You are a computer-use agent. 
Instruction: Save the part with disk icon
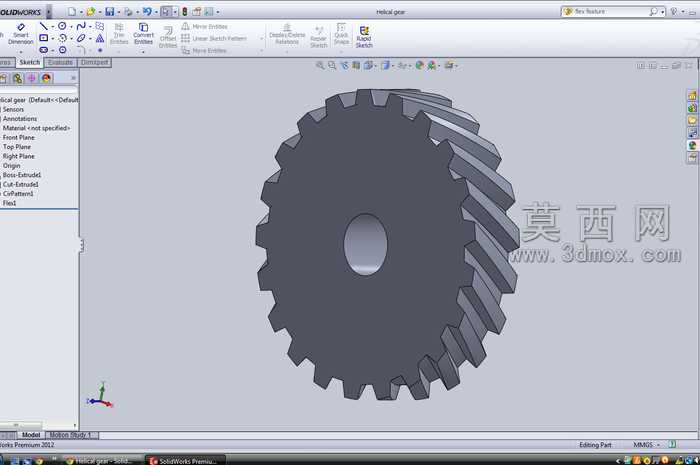[109, 12]
